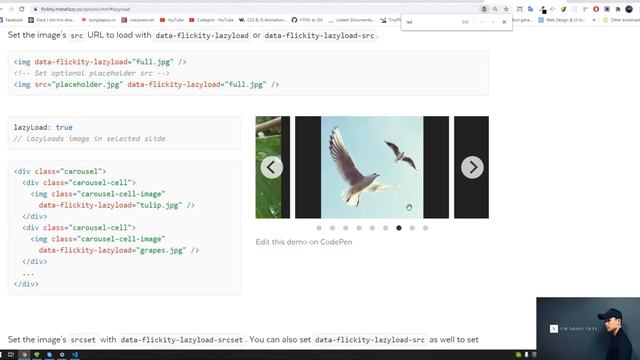The image size is (640, 360).
Task: Click the Task View icon in the taskbar
Action: (x=11, y=355)
